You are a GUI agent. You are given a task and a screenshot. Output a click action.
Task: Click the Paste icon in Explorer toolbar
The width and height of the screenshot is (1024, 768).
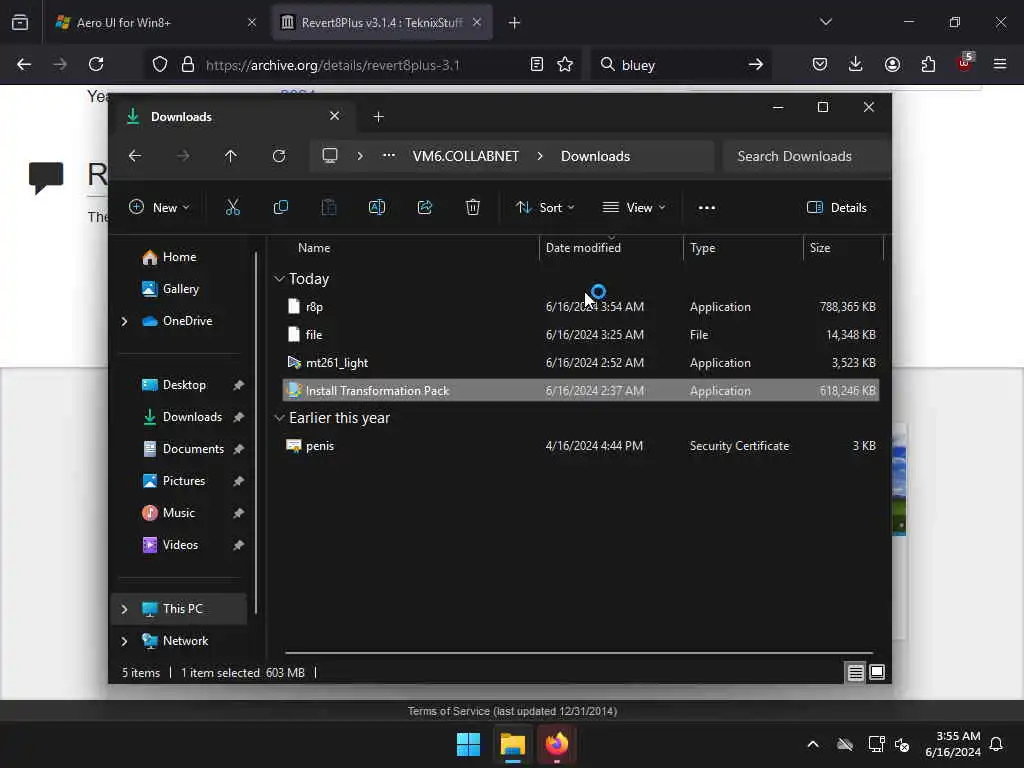328,208
